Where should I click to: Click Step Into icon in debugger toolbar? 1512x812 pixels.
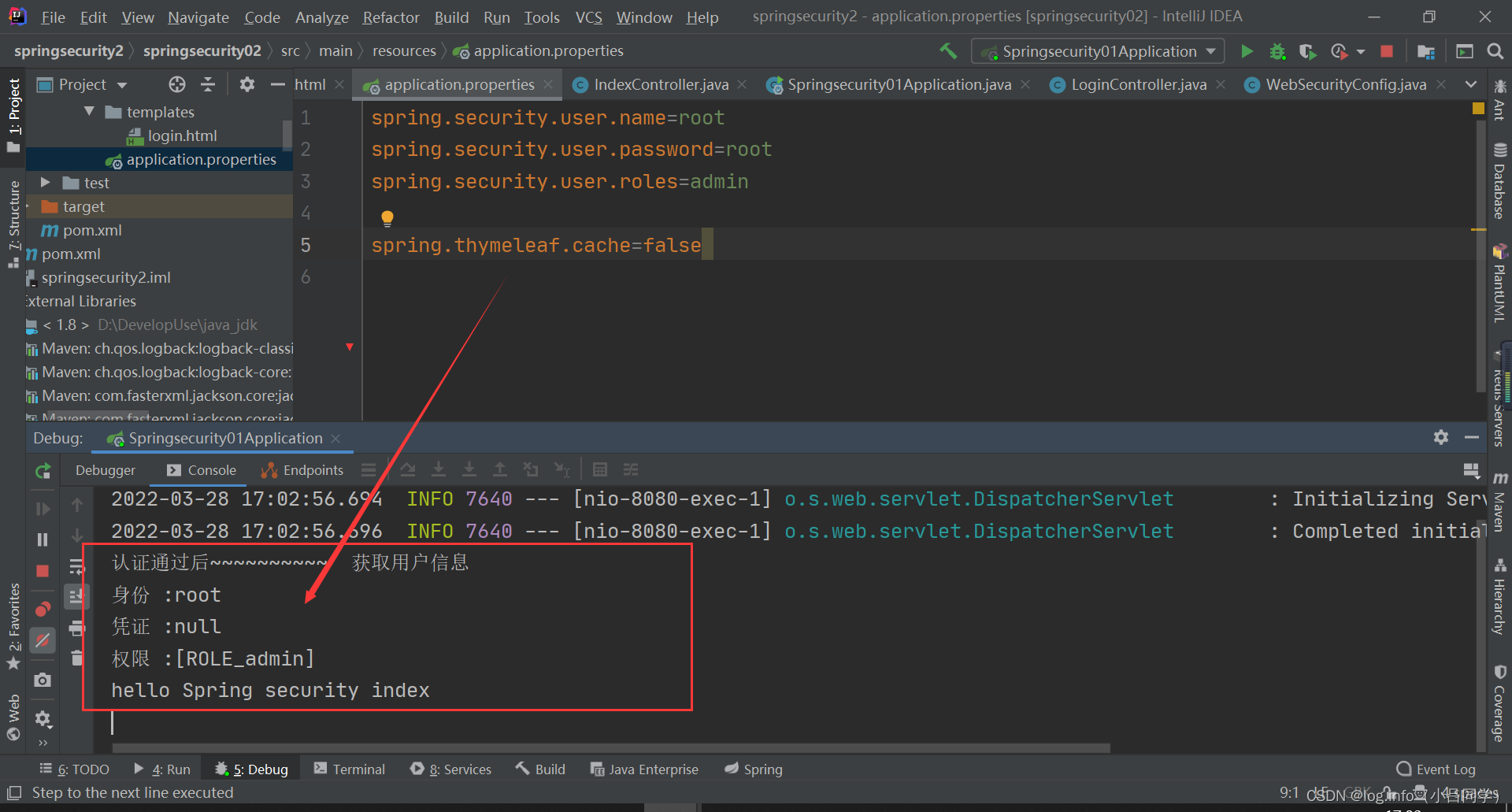pos(439,470)
